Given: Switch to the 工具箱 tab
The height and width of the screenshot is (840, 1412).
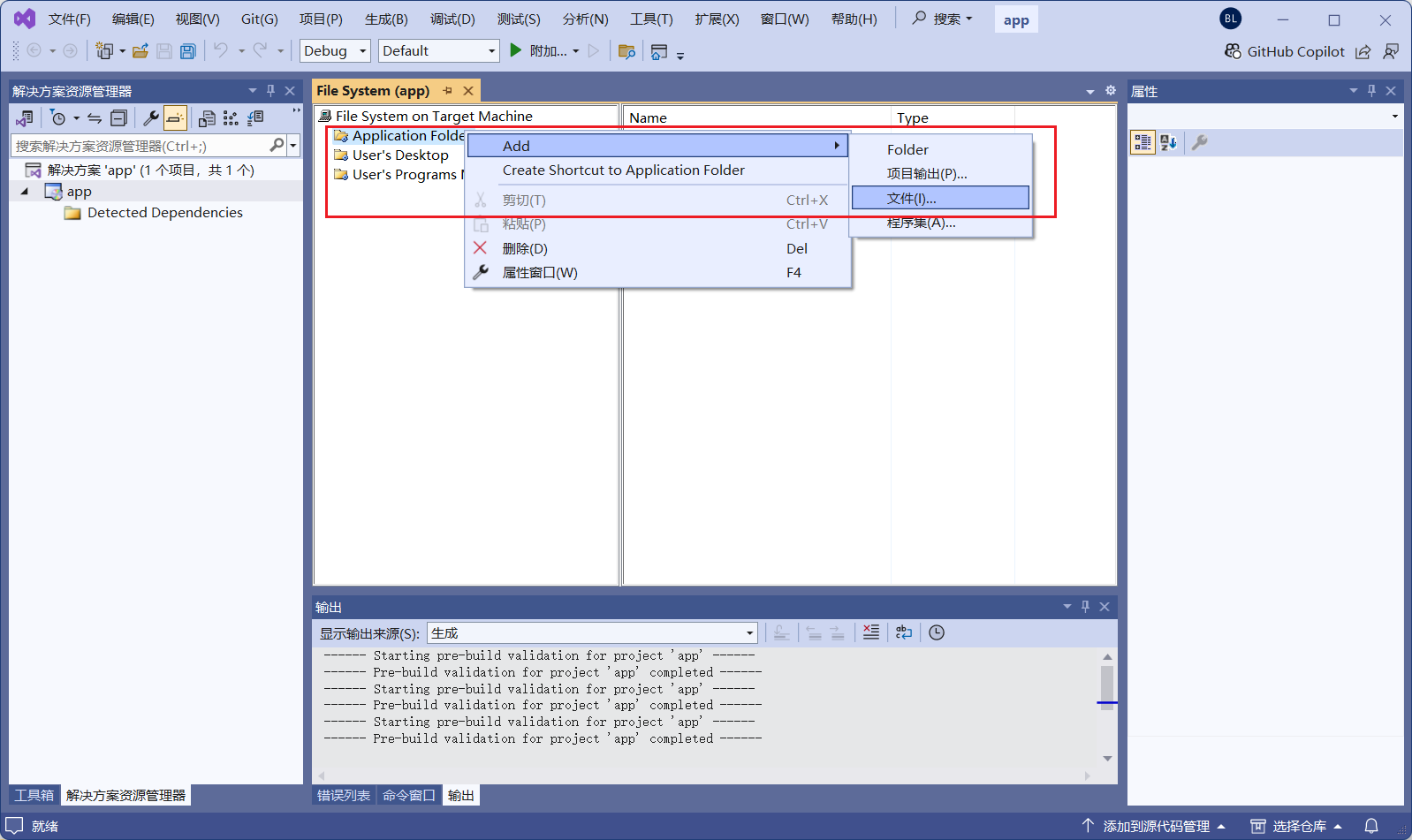Looking at the screenshot, I should point(34,795).
